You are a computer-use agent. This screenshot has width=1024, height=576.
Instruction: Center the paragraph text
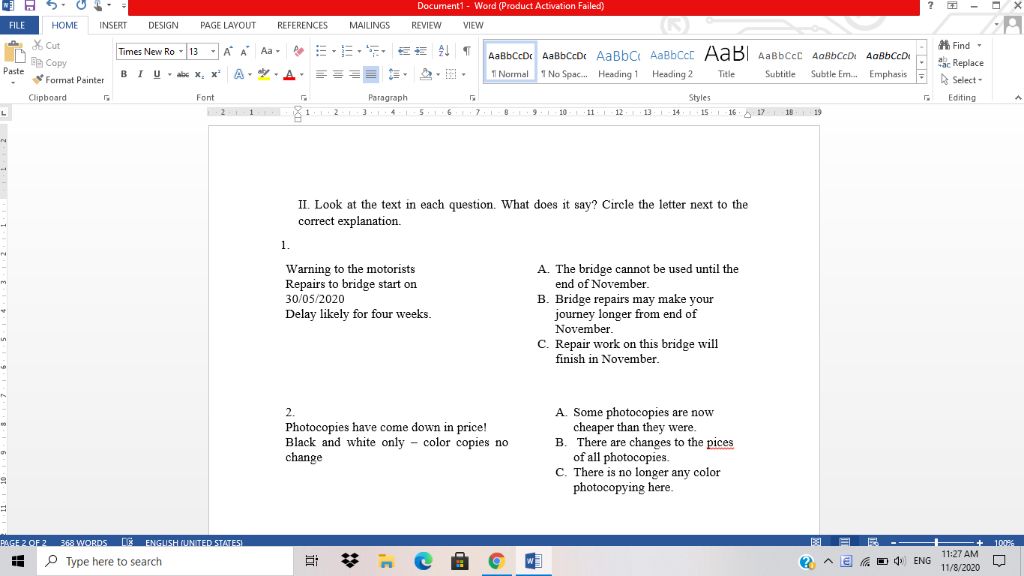pyautogui.click(x=338, y=74)
